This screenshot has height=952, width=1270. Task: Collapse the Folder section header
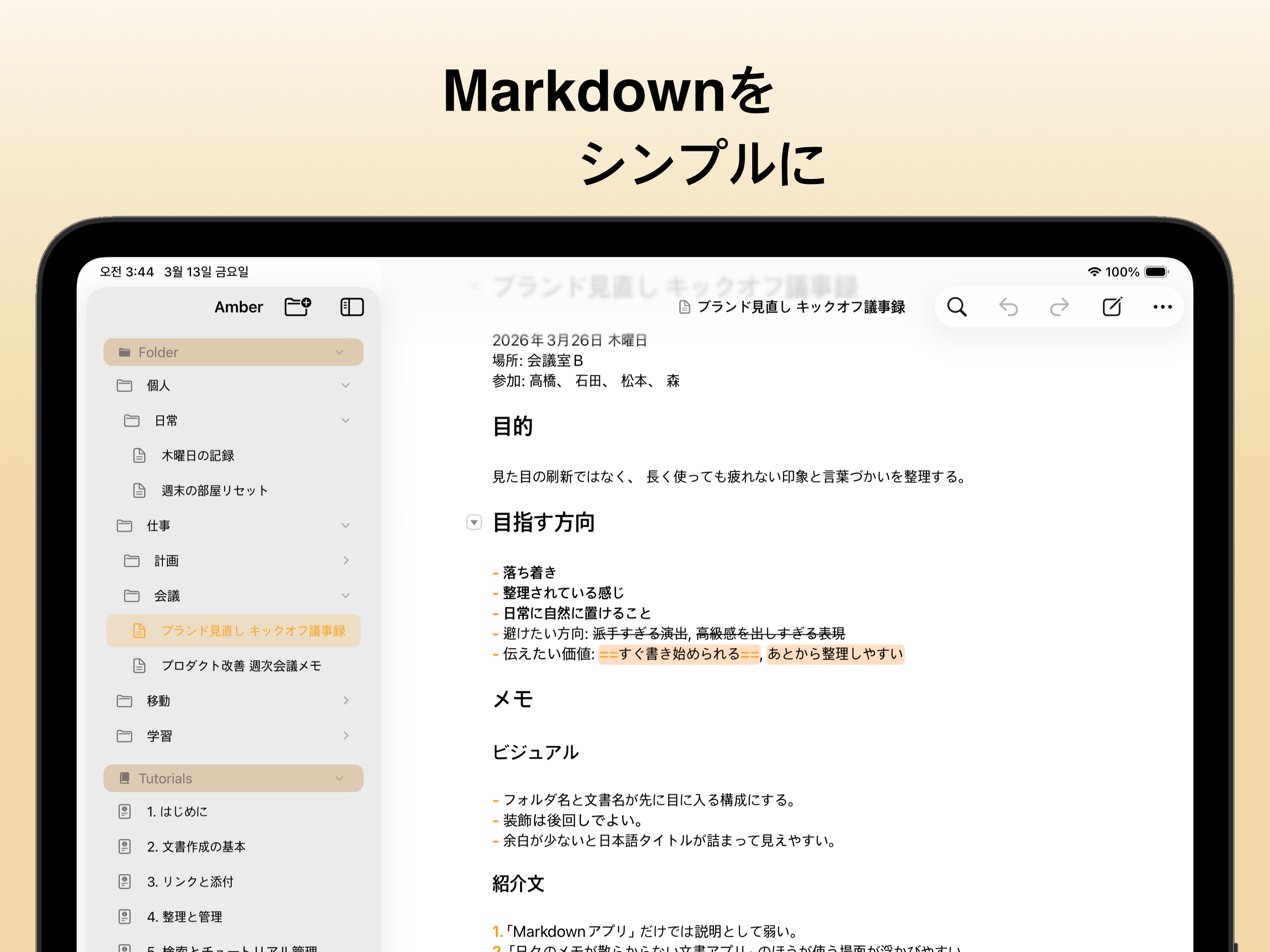point(340,352)
